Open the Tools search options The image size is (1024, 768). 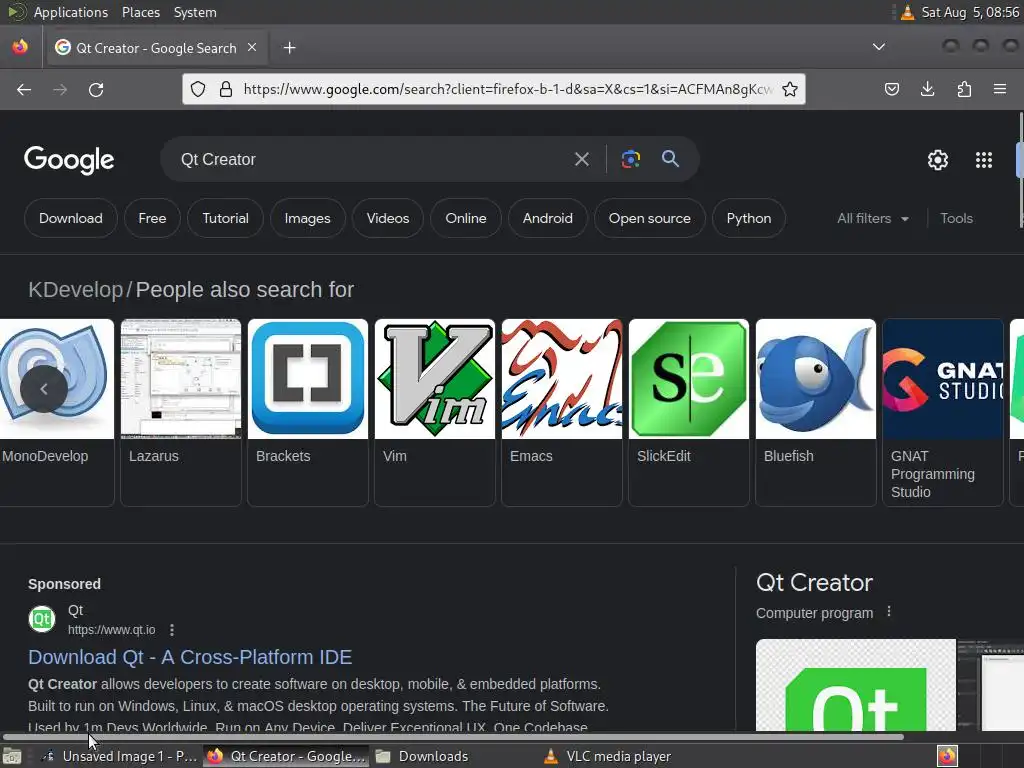[x=956, y=218]
